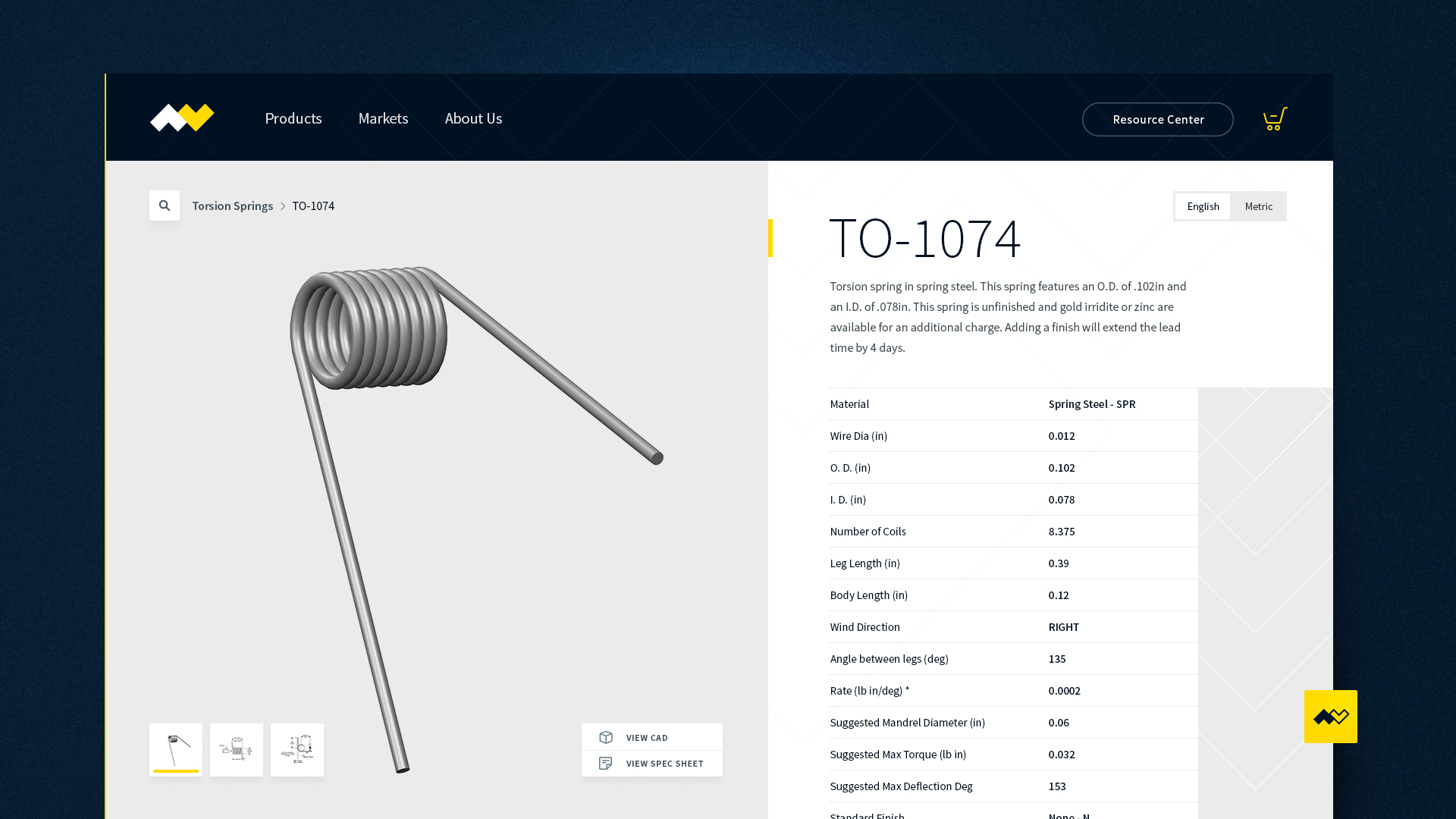This screenshot has height=819, width=1456.
Task: Click the 0.102 O.D. value
Action: (1062, 468)
